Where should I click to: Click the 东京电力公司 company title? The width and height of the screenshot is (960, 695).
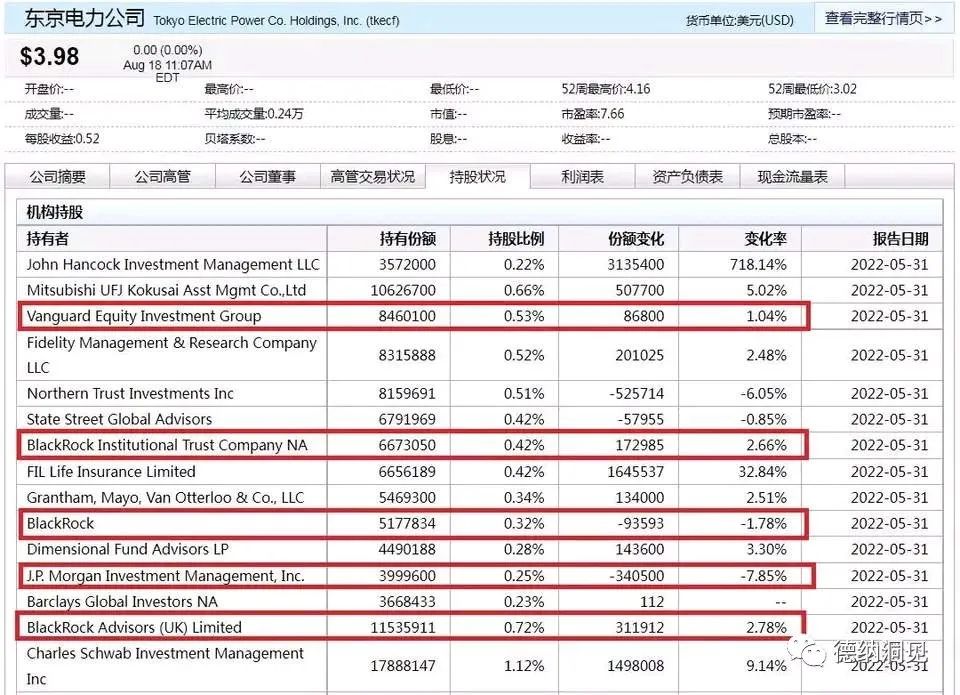[84, 18]
